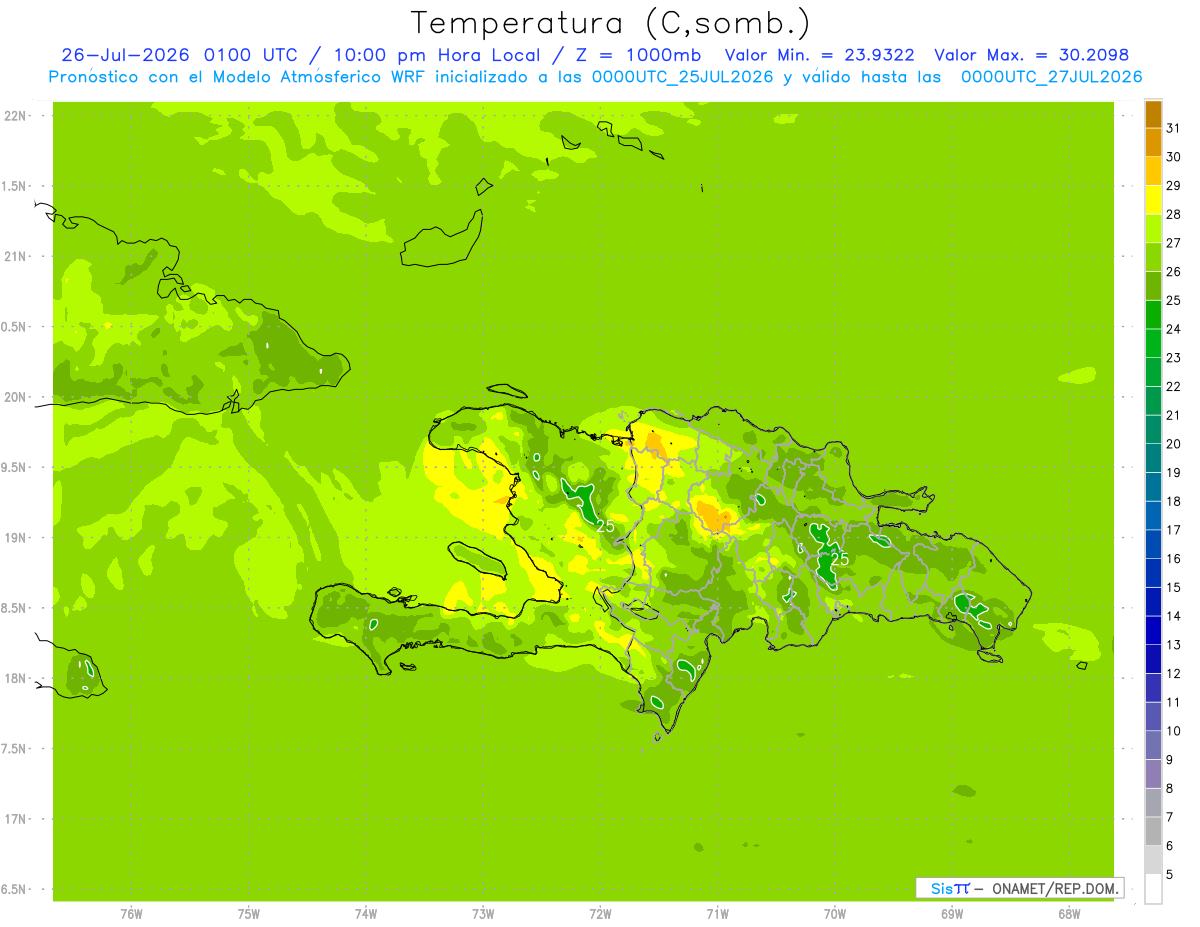Click the 12 label on the color scale
Image resolution: width=1200 pixels, height=927 pixels.
[1173, 673]
